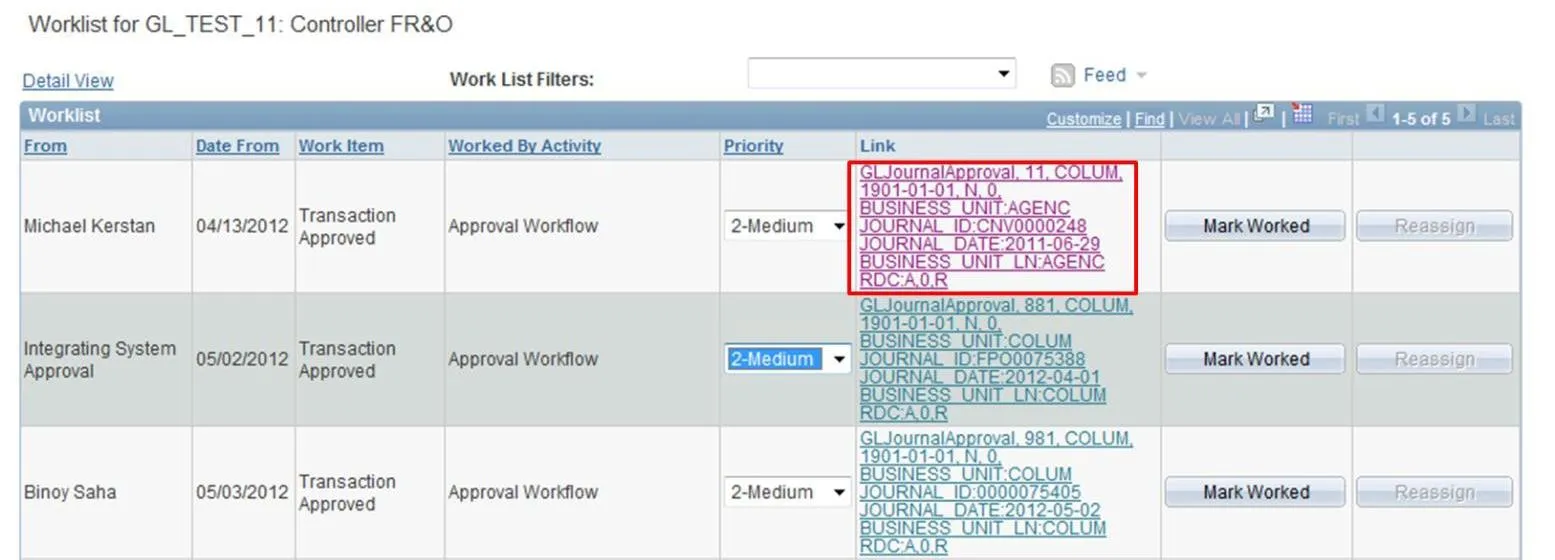1555x560 pixels.
Task: Open the Feed dropdown arrow
Action: 1141,76
